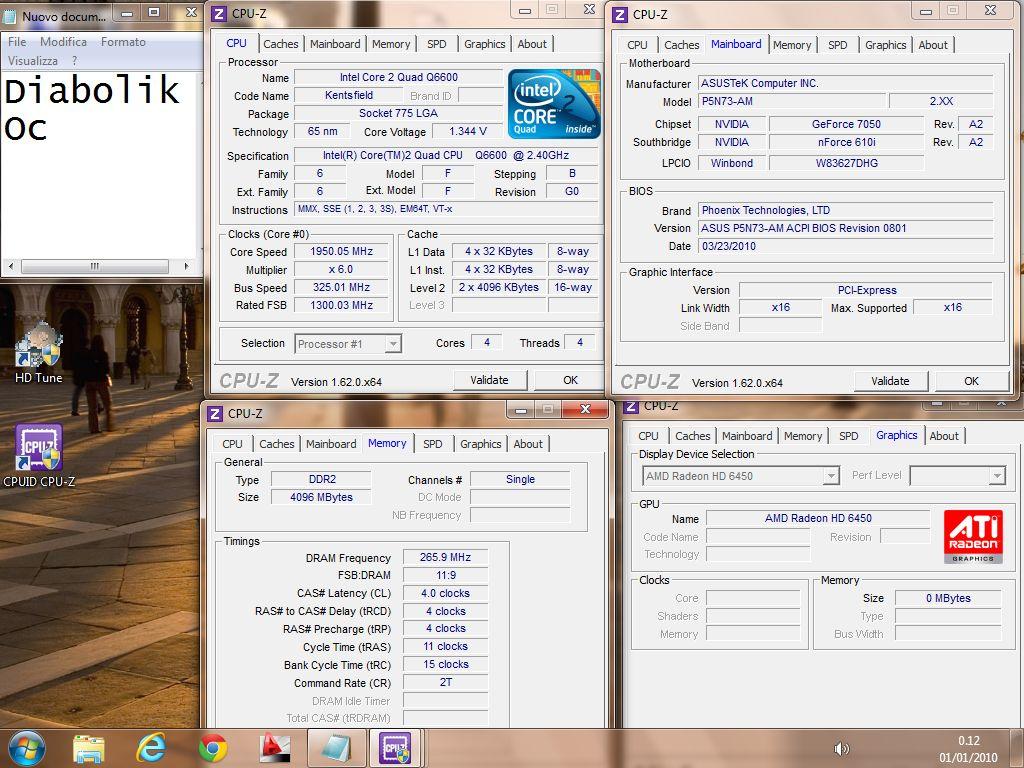Click the motherboard model P5N73-AM field

pos(792,101)
